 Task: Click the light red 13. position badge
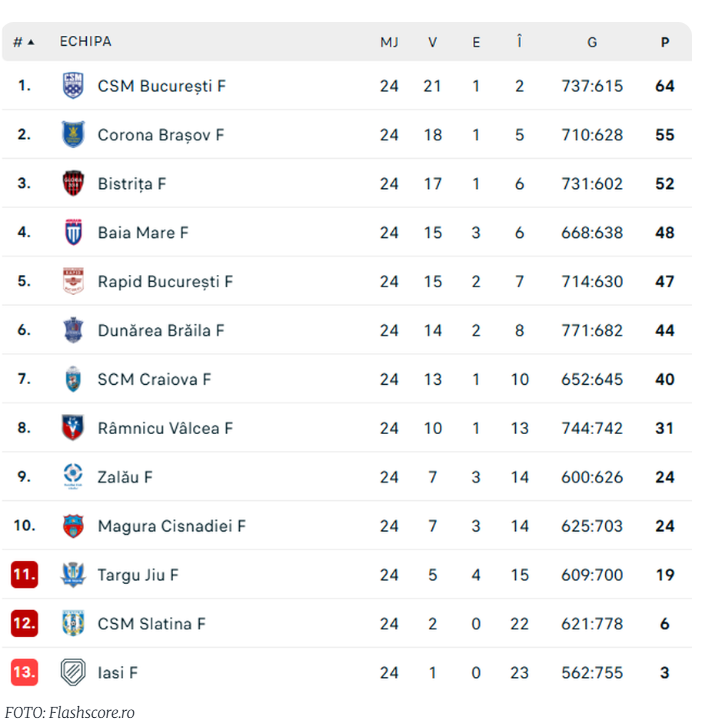24,672
